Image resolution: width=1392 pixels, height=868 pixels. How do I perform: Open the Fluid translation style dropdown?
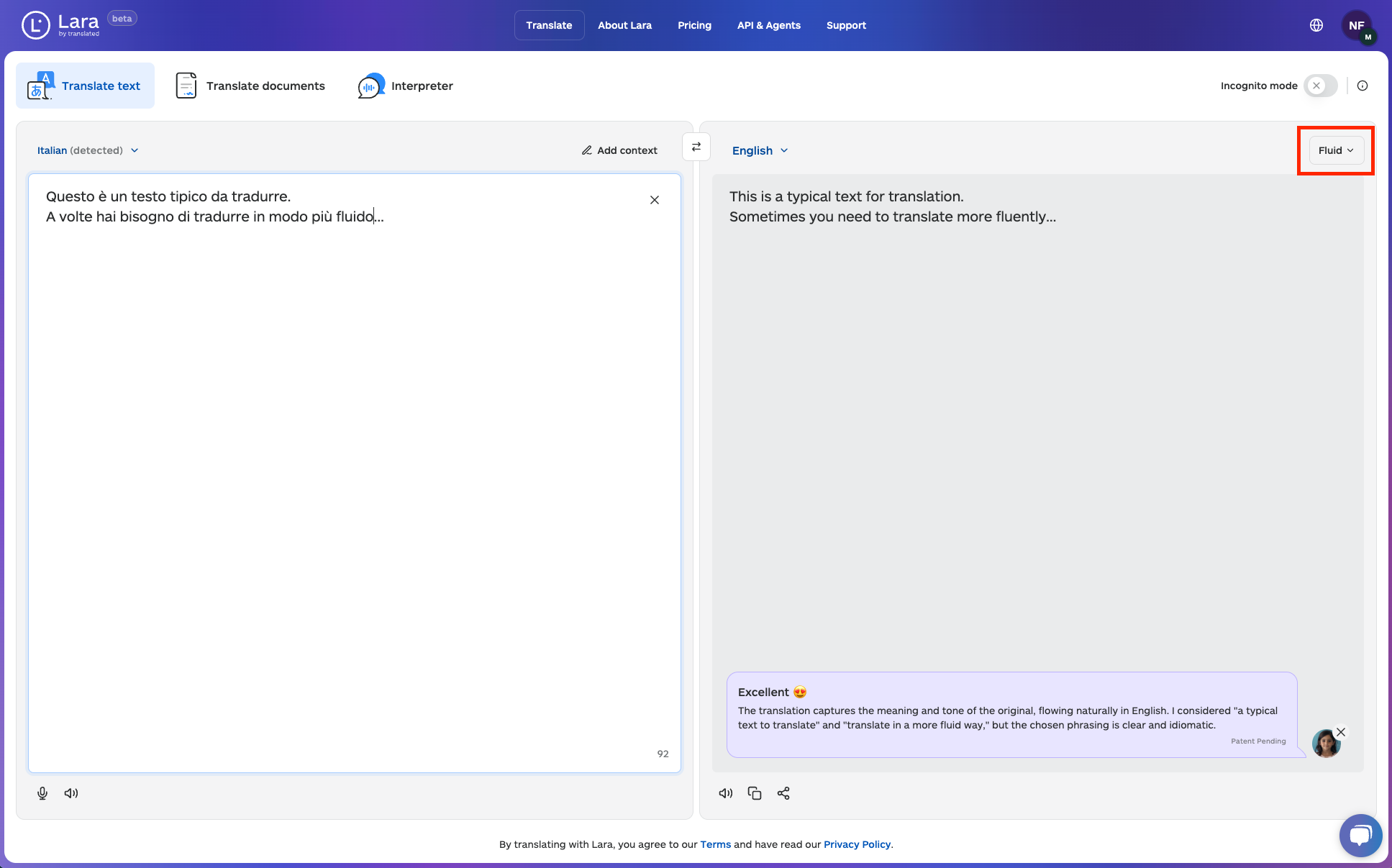pos(1336,150)
